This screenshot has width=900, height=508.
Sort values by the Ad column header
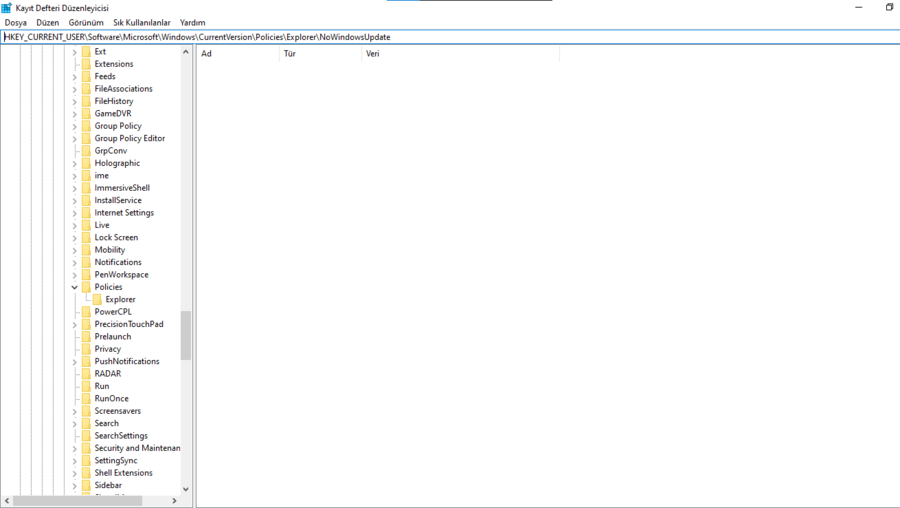click(238, 53)
